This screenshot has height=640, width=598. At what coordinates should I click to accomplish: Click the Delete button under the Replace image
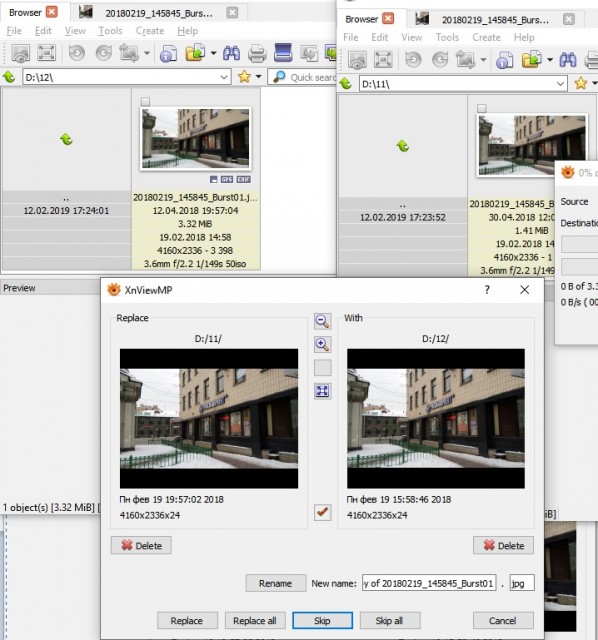pyautogui.click(x=141, y=545)
